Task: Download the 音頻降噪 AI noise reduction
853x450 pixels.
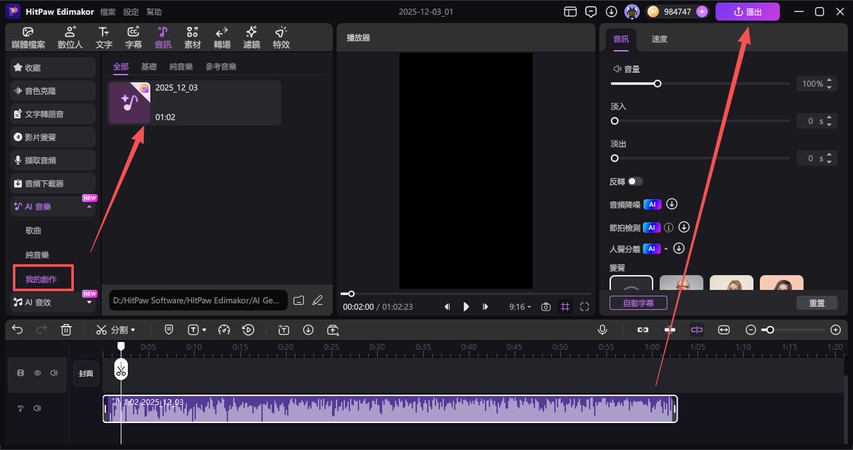Action: point(672,204)
